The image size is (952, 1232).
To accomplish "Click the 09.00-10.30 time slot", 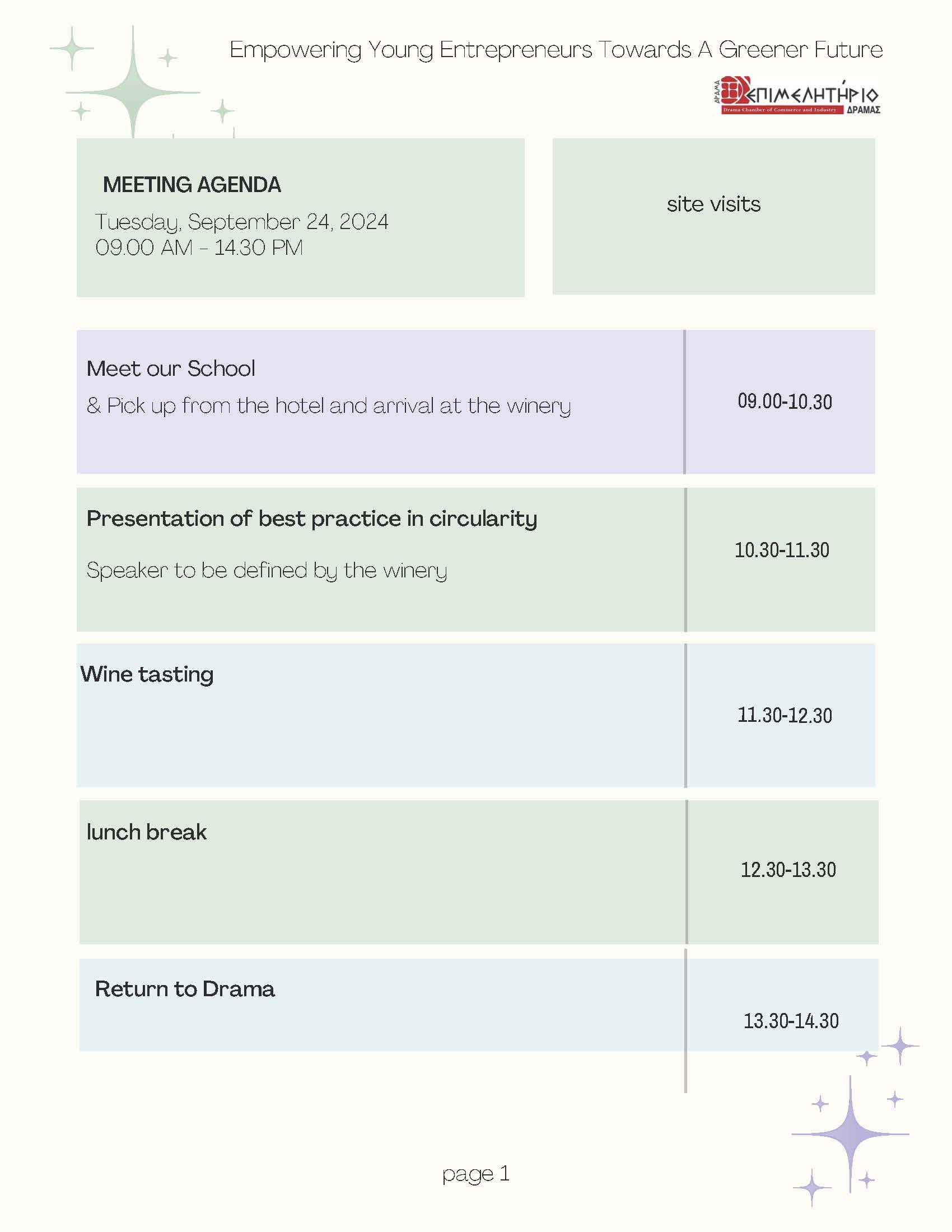I will click(x=785, y=402).
